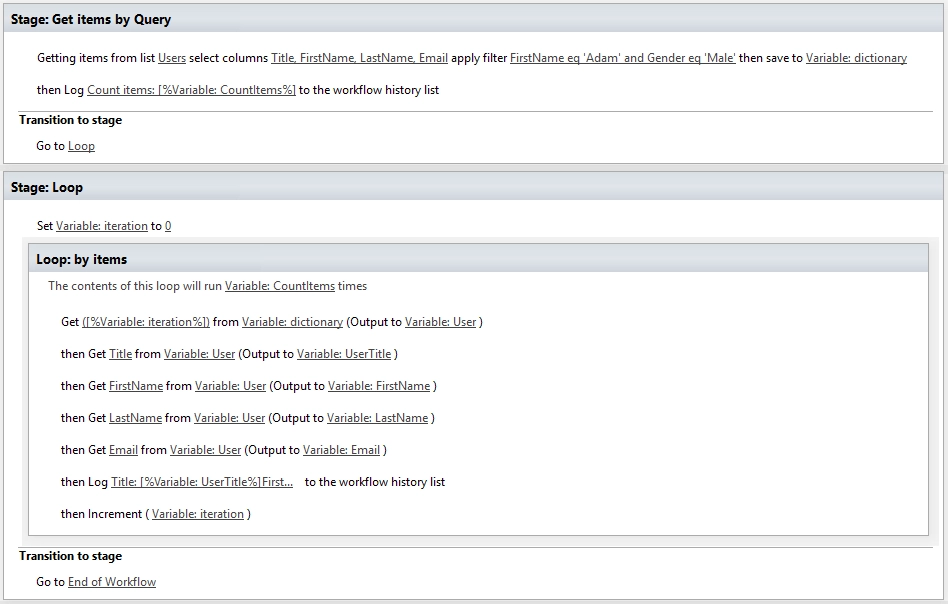Click 'Title' in the Get Title action
Image resolution: width=948 pixels, height=604 pixels.
(120, 354)
